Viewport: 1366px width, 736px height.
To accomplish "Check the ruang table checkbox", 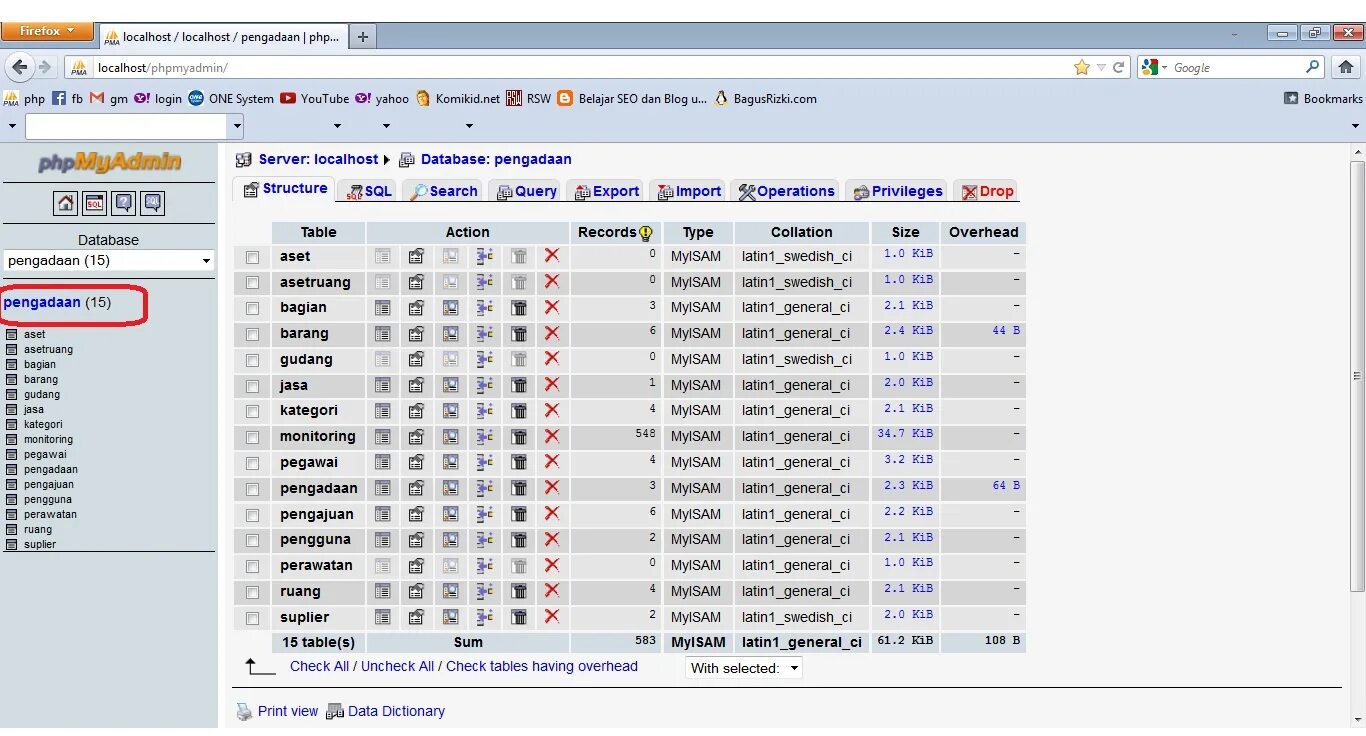I will pyautogui.click(x=252, y=592).
